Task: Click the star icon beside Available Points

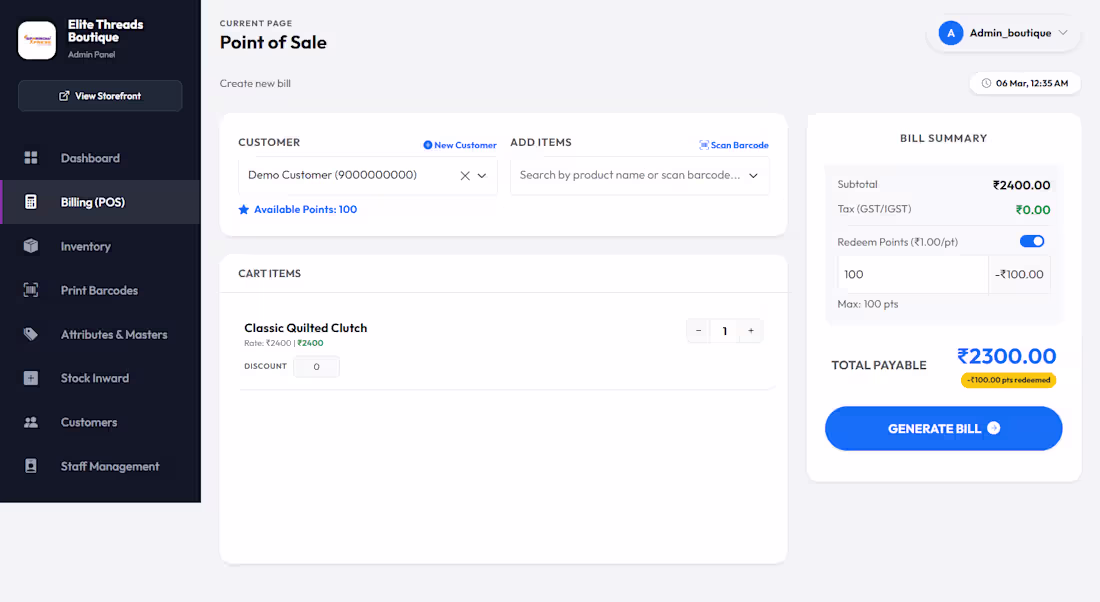Action: pyautogui.click(x=243, y=209)
